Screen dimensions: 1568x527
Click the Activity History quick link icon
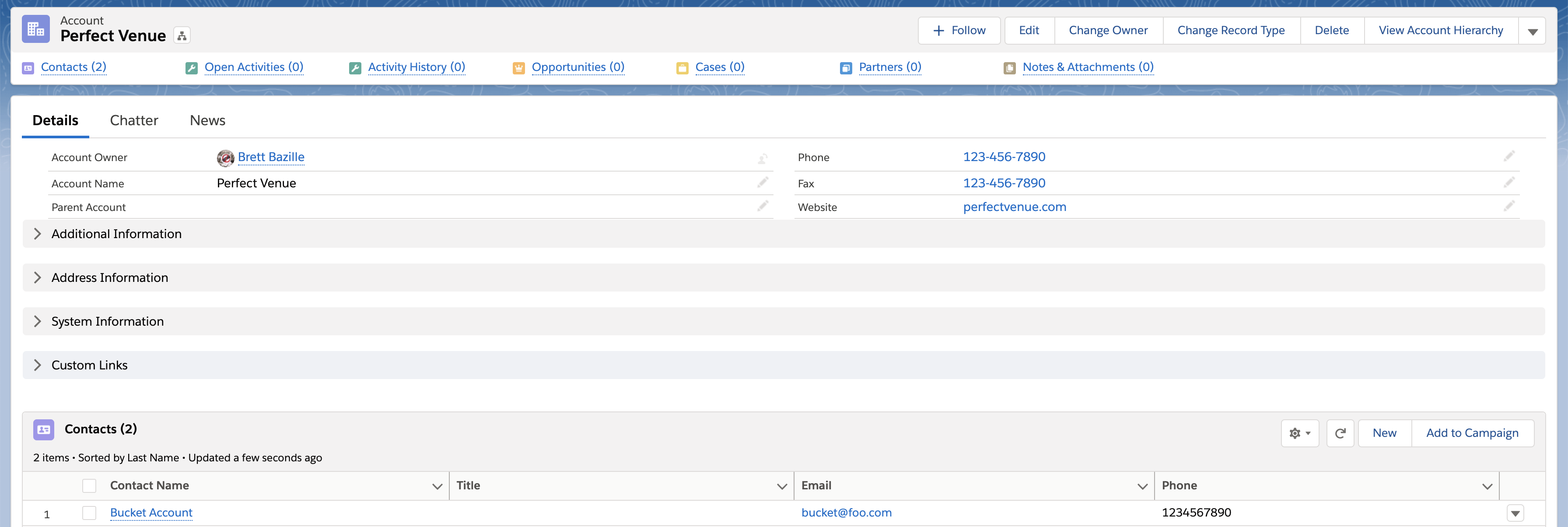click(356, 68)
